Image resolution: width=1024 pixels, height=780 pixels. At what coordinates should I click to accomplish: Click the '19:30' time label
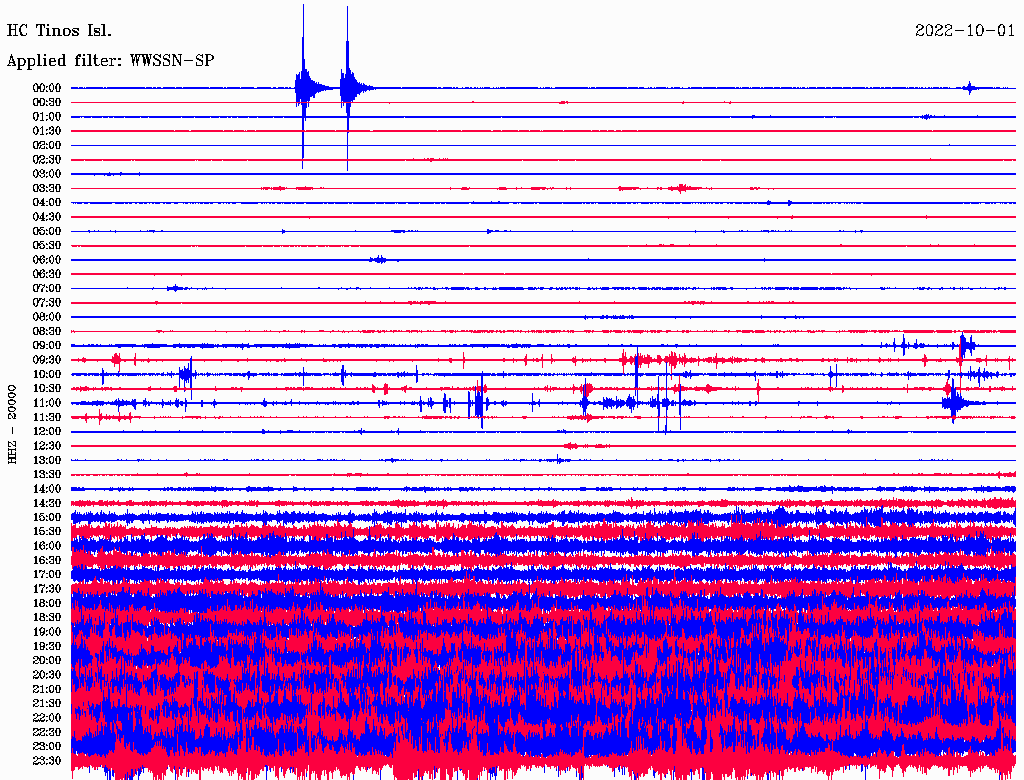[x=47, y=646]
